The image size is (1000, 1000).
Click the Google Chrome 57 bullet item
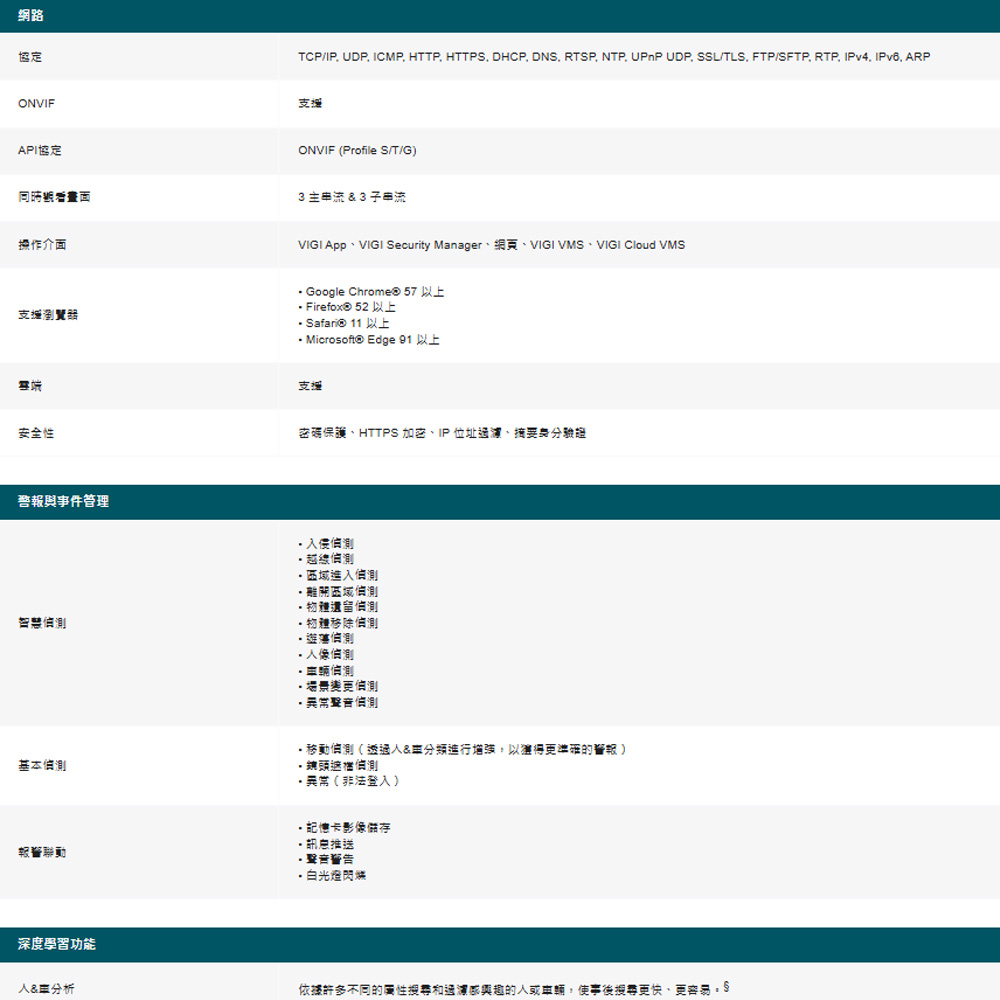374,292
